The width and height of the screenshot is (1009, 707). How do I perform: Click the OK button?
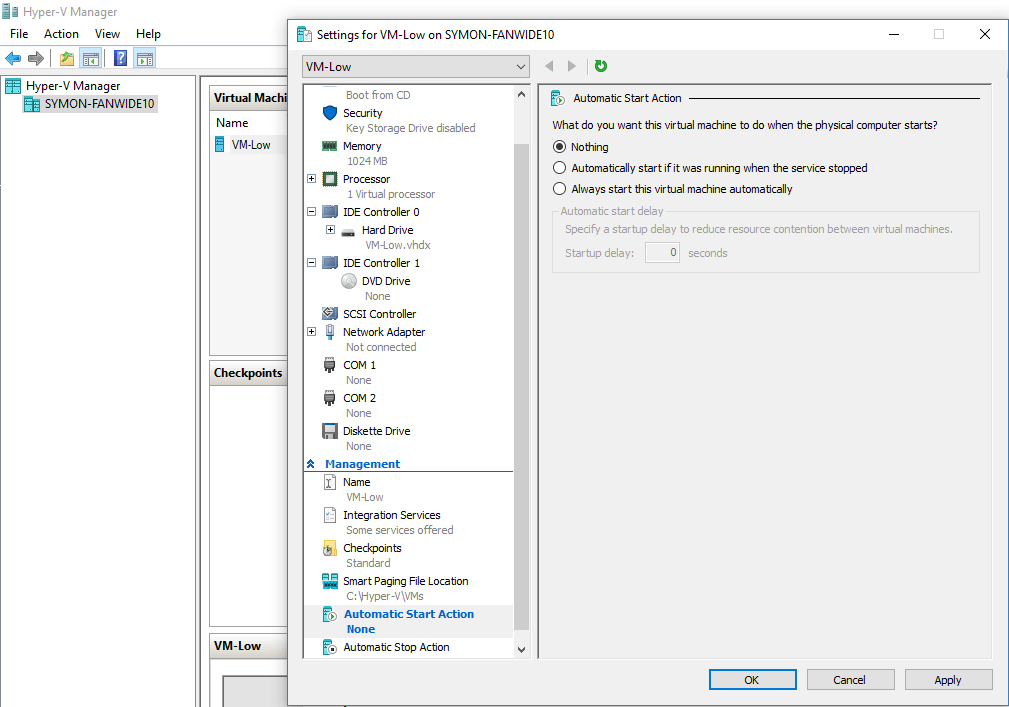(x=752, y=679)
